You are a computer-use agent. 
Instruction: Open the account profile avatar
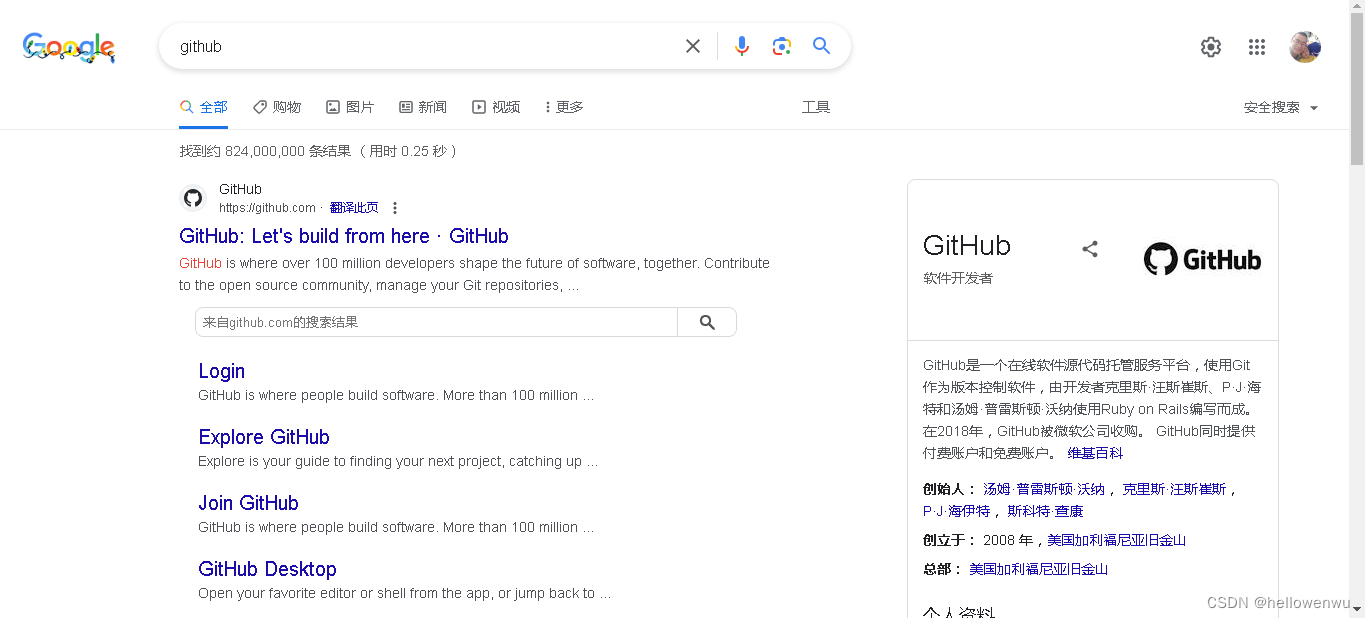pyautogui.click(x=1305, y=47)
